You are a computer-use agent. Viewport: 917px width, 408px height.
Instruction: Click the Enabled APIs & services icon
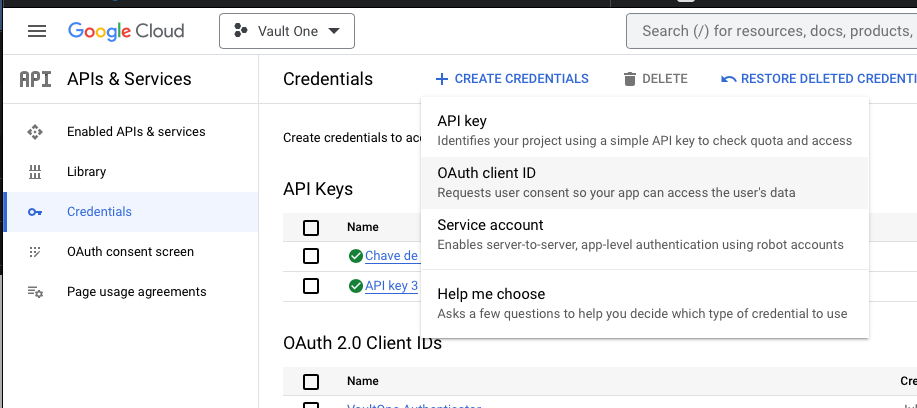coord(35,132)
